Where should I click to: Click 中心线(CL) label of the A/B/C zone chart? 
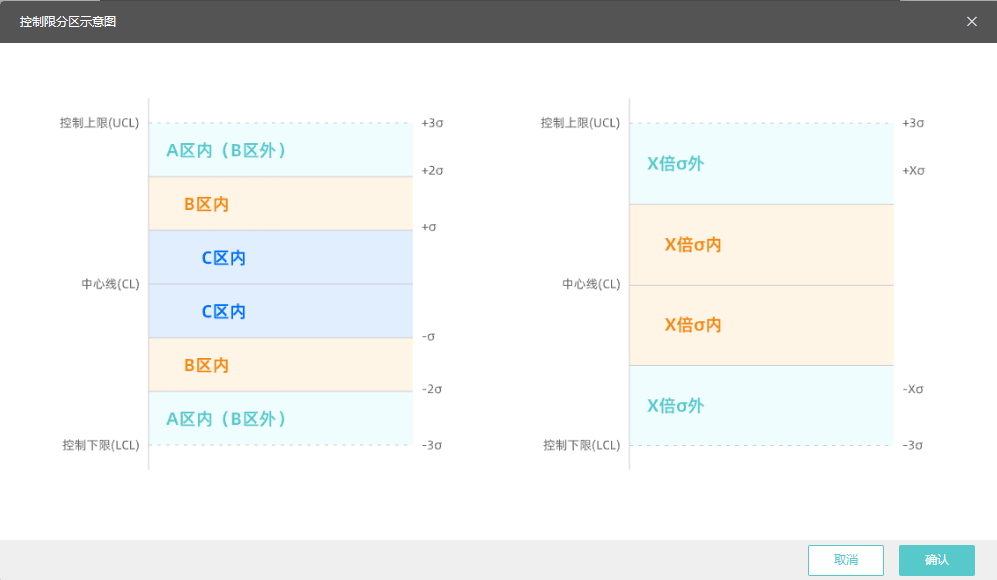coord(110,284)
